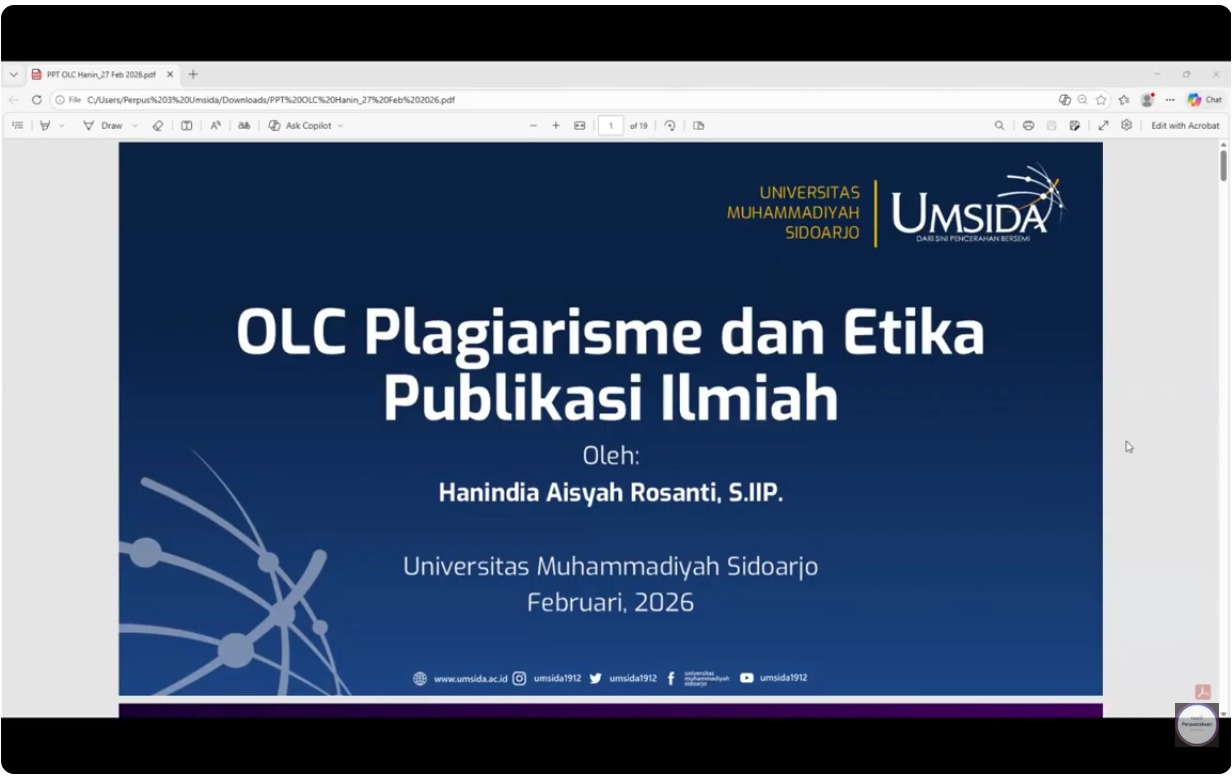Zoom in with the plus button

pos(556,126)
